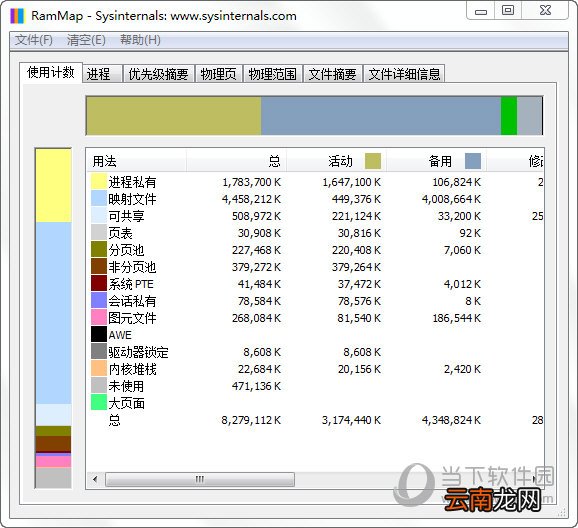Viewport: 578px width, 528px height.
Task: Switch to the 使用计数 tab
Action: click(x=51, y=72)
